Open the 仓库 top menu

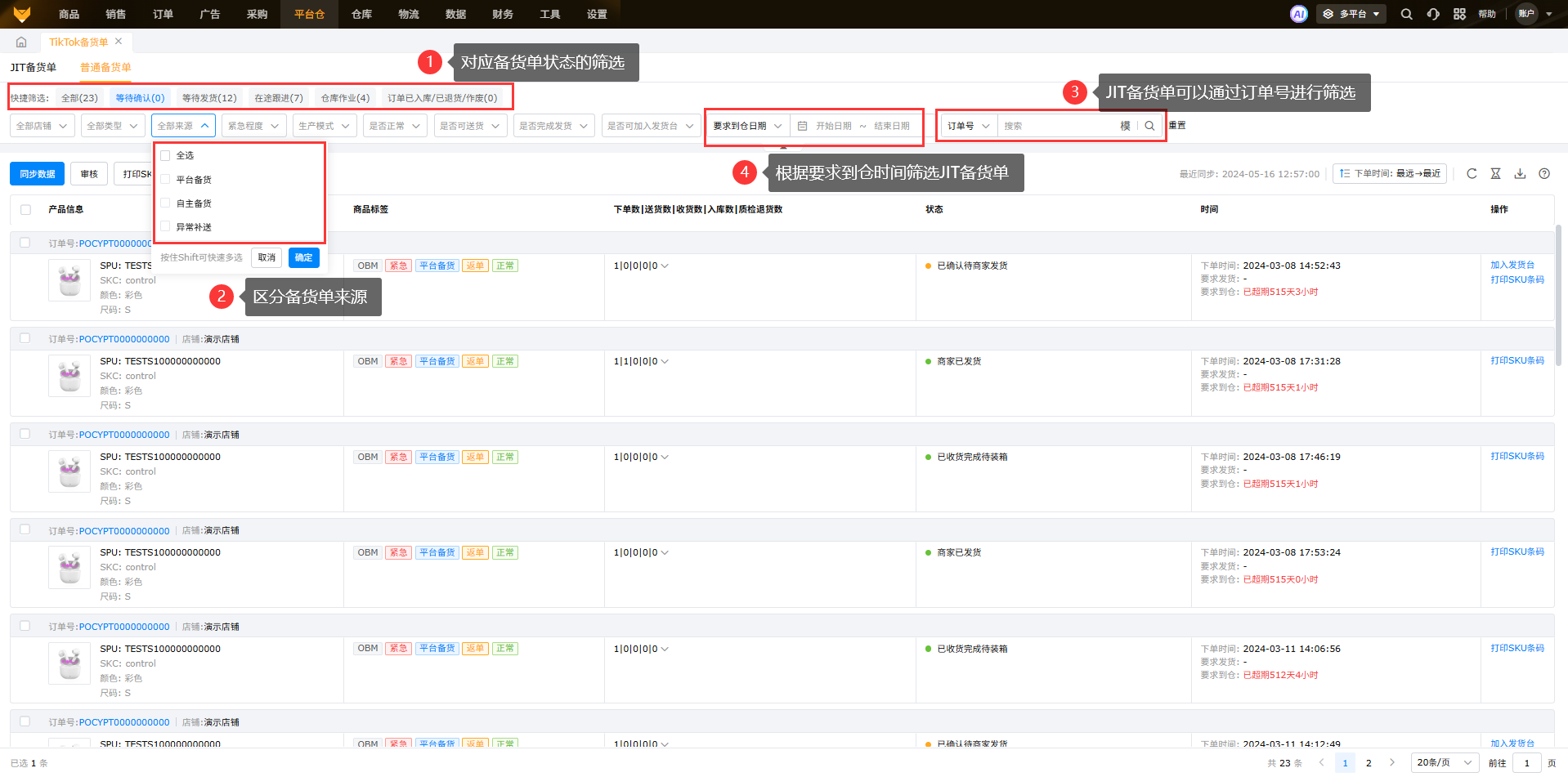tap(361, 14)
